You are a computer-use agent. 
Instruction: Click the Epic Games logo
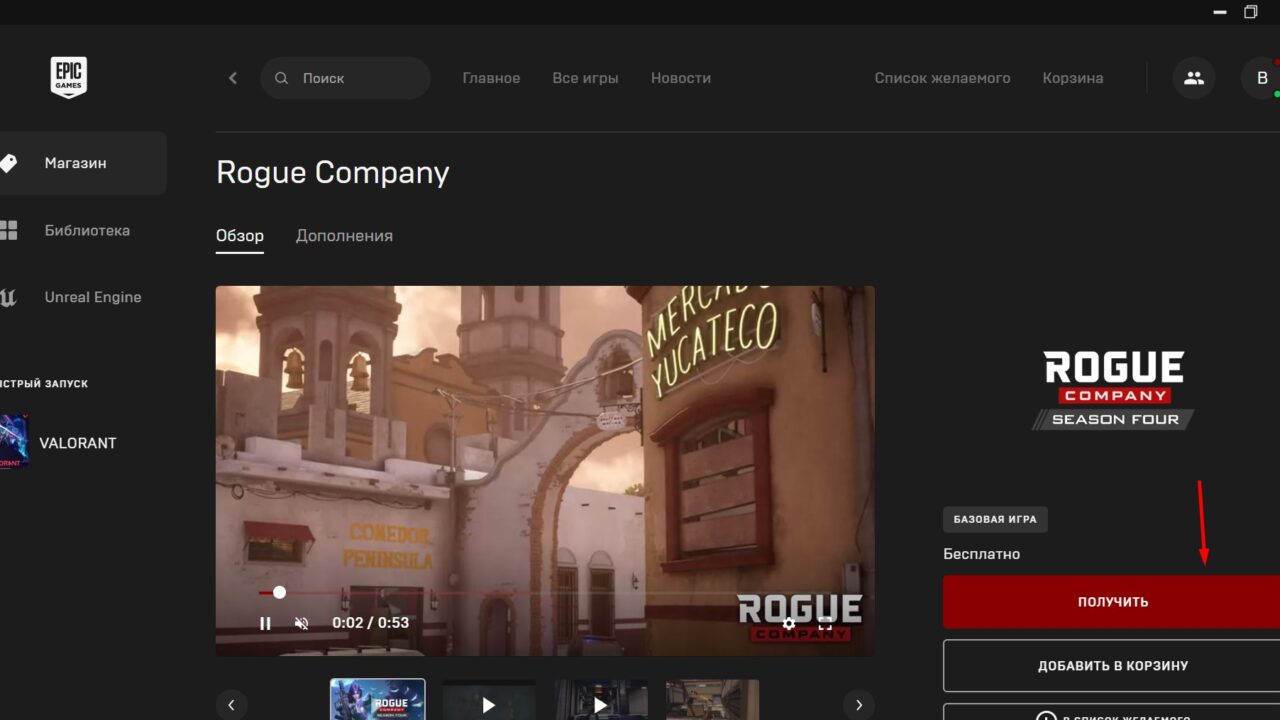(x=67, y=77)
